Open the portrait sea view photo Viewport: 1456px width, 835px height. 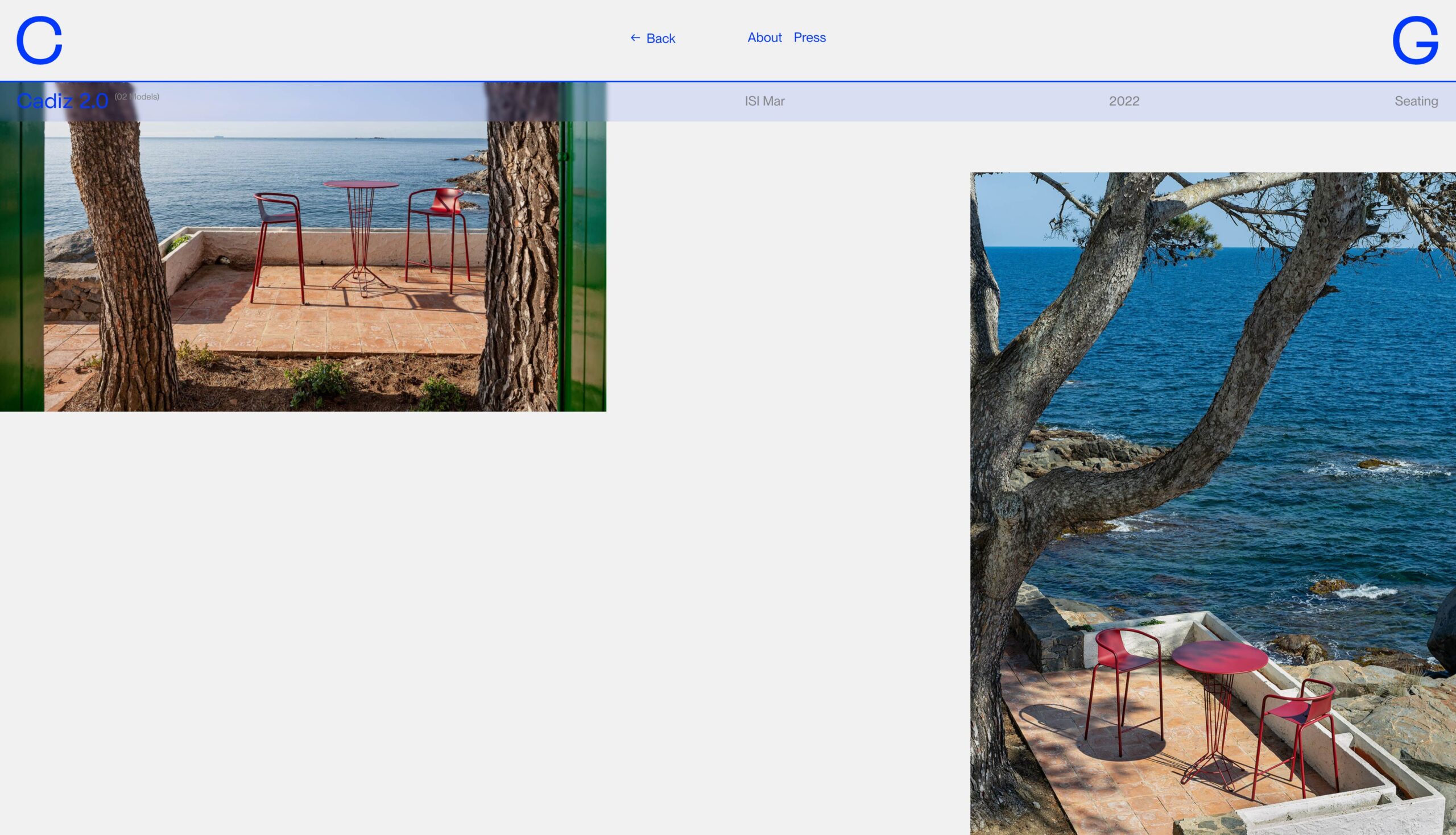tap(1212, 503)
